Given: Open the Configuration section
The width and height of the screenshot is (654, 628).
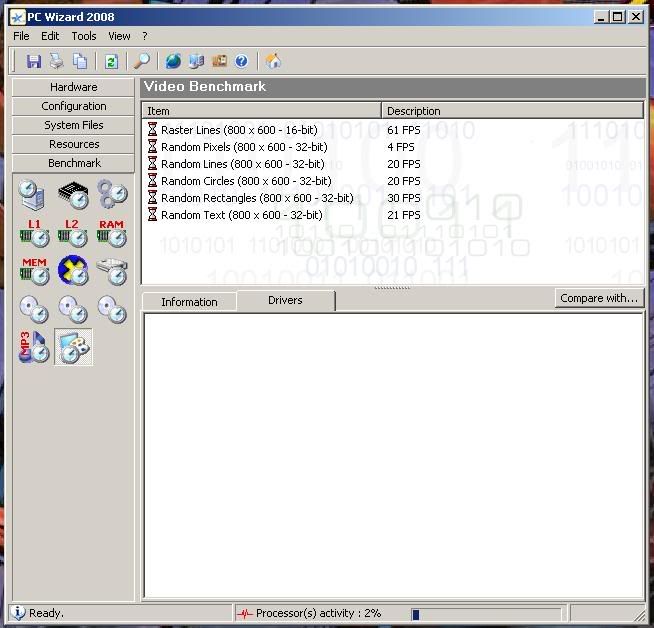Looking at the screenshot, I should [73, 106].
